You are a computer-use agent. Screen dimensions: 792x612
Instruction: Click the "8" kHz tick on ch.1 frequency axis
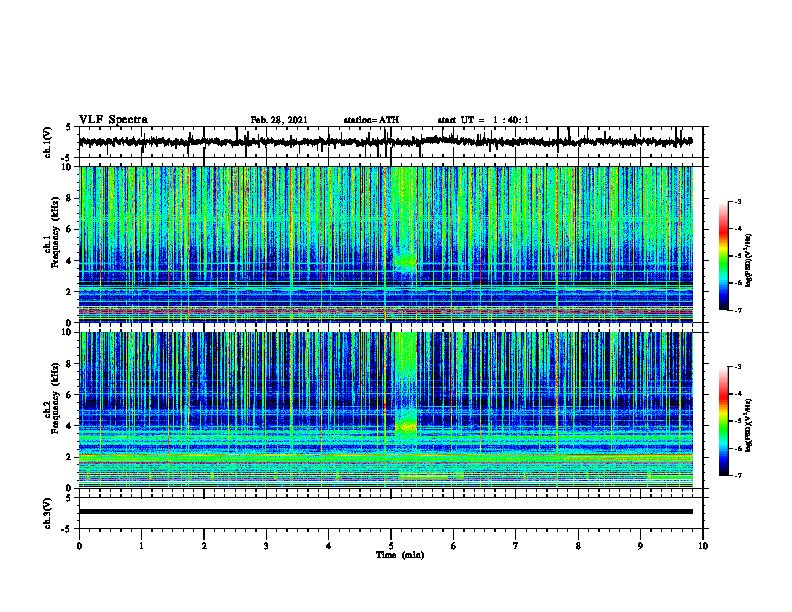[70, 198]
